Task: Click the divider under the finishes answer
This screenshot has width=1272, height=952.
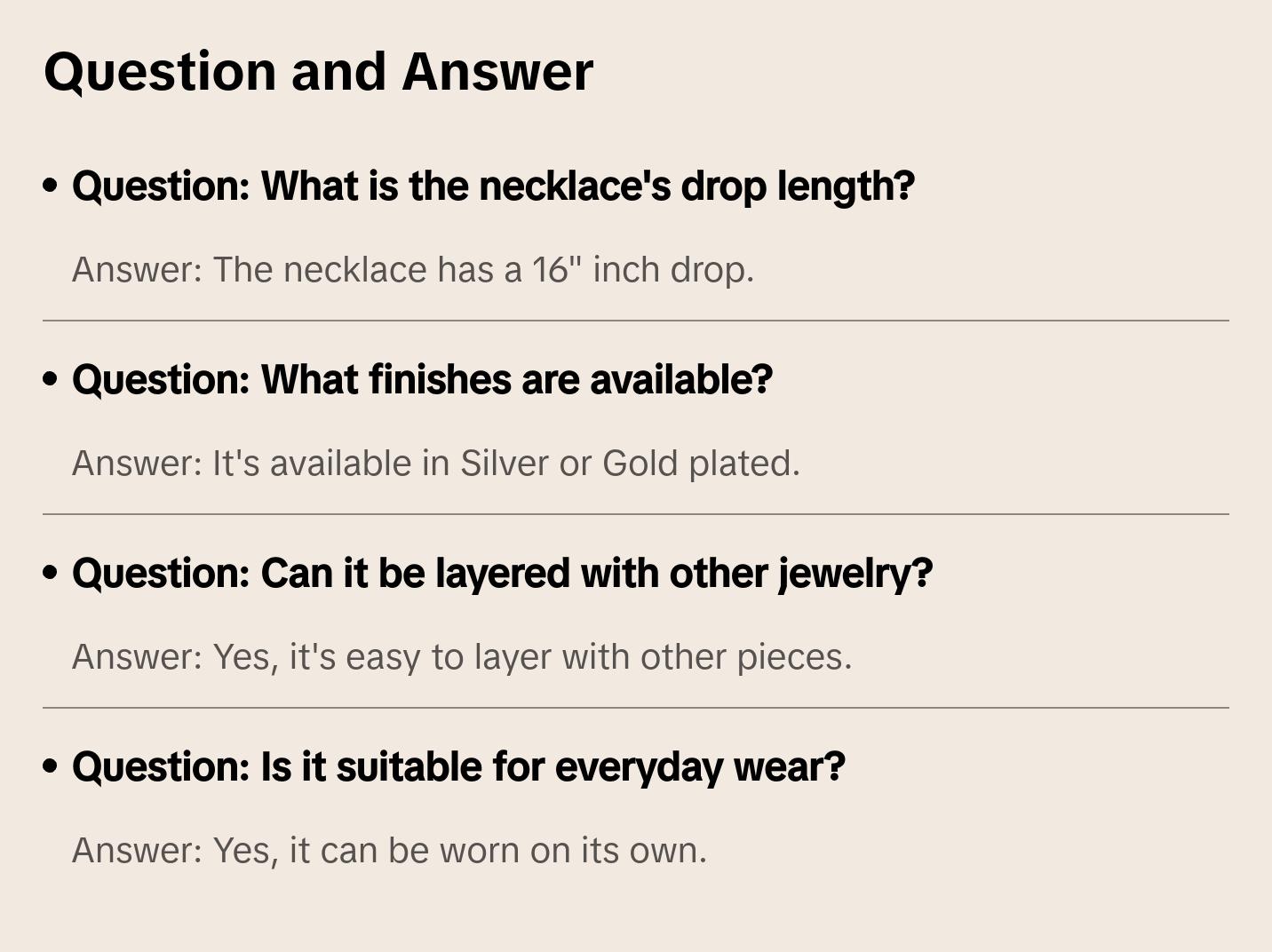Action: tap(636, 514)
